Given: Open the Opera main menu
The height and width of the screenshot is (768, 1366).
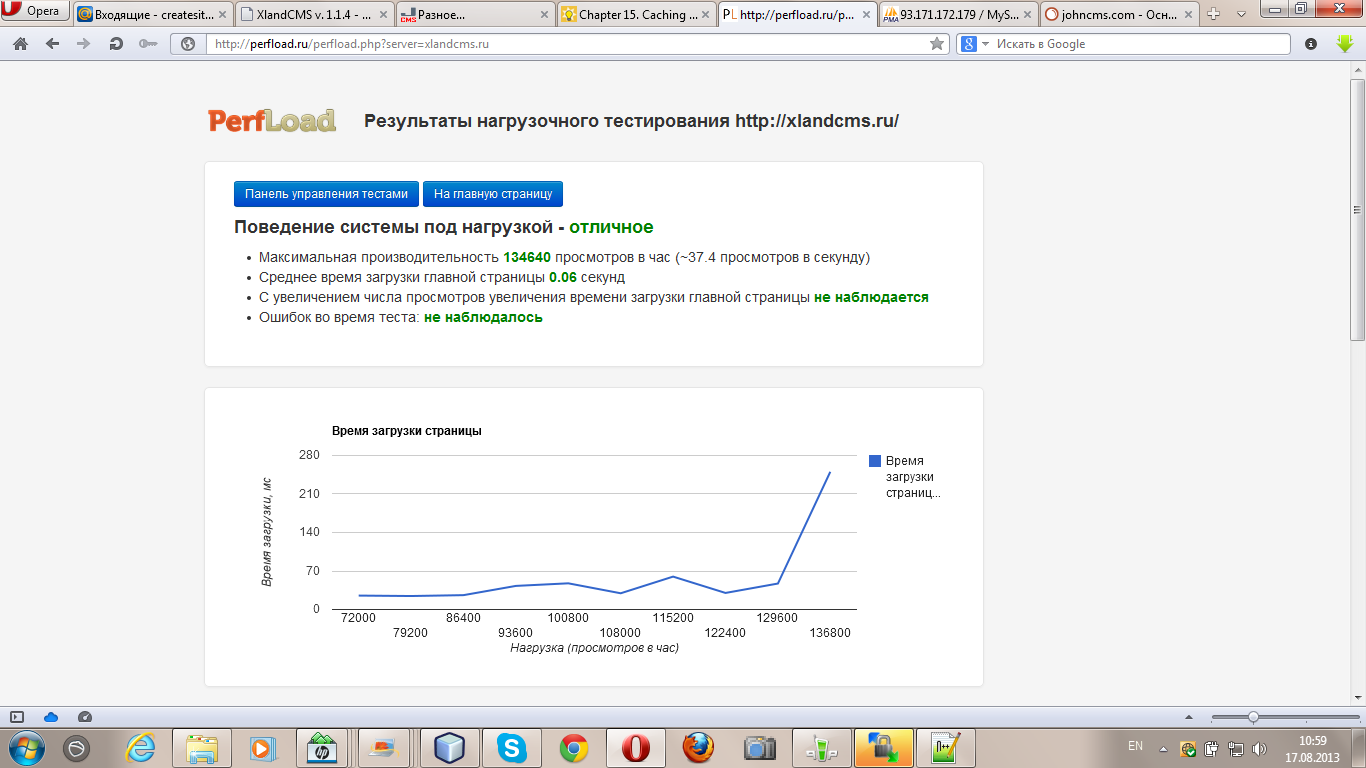Looking at the screenshot, I should 34,12.
